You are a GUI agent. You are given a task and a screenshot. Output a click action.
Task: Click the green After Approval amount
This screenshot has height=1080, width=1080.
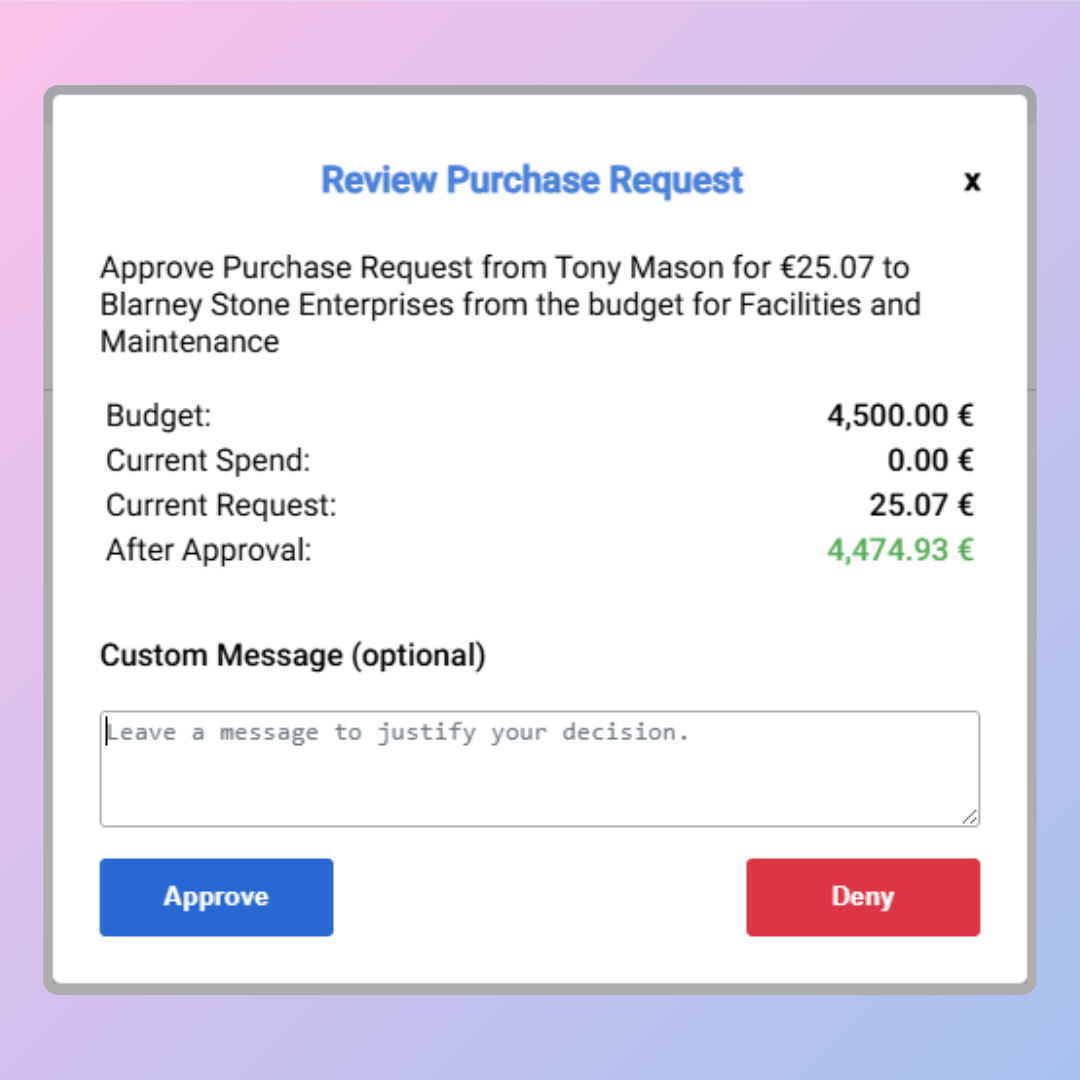pos(899,550)
